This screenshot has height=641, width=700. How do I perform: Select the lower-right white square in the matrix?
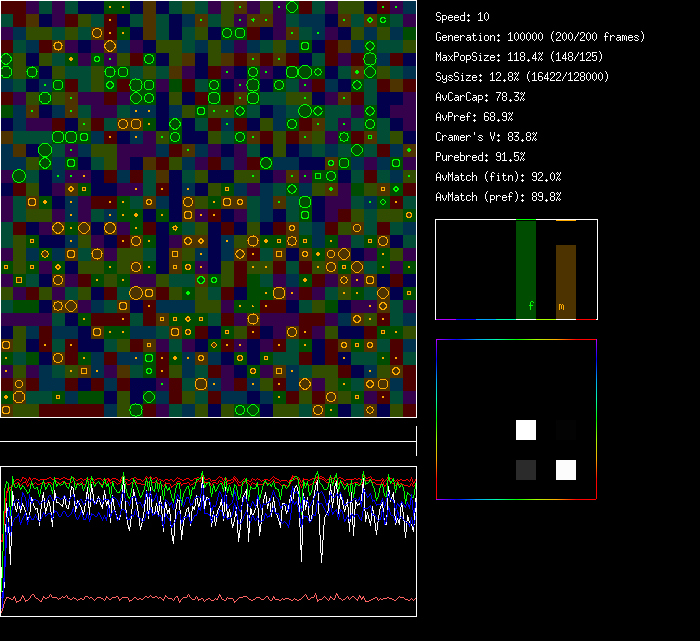566,470
